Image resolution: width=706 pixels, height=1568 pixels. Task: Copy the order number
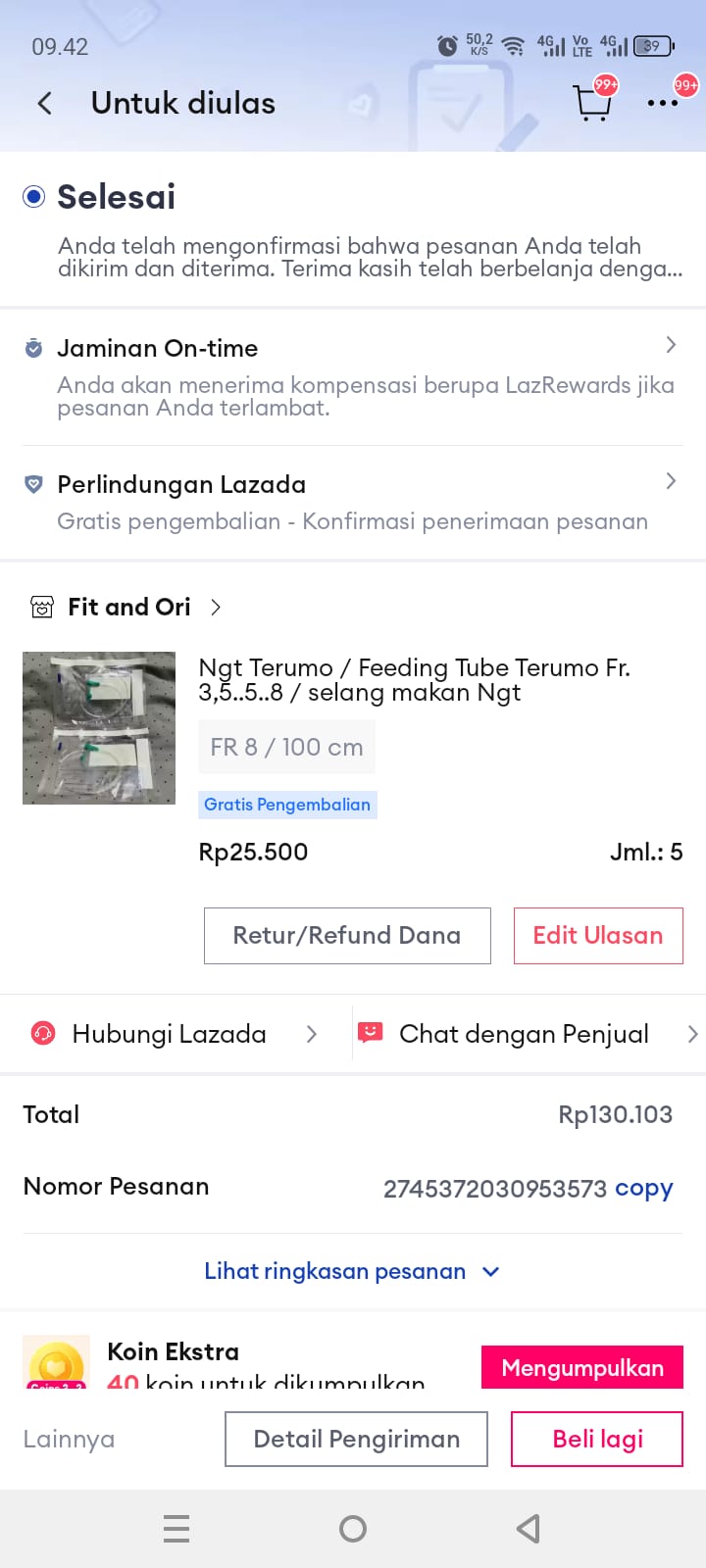[643, 1188]
